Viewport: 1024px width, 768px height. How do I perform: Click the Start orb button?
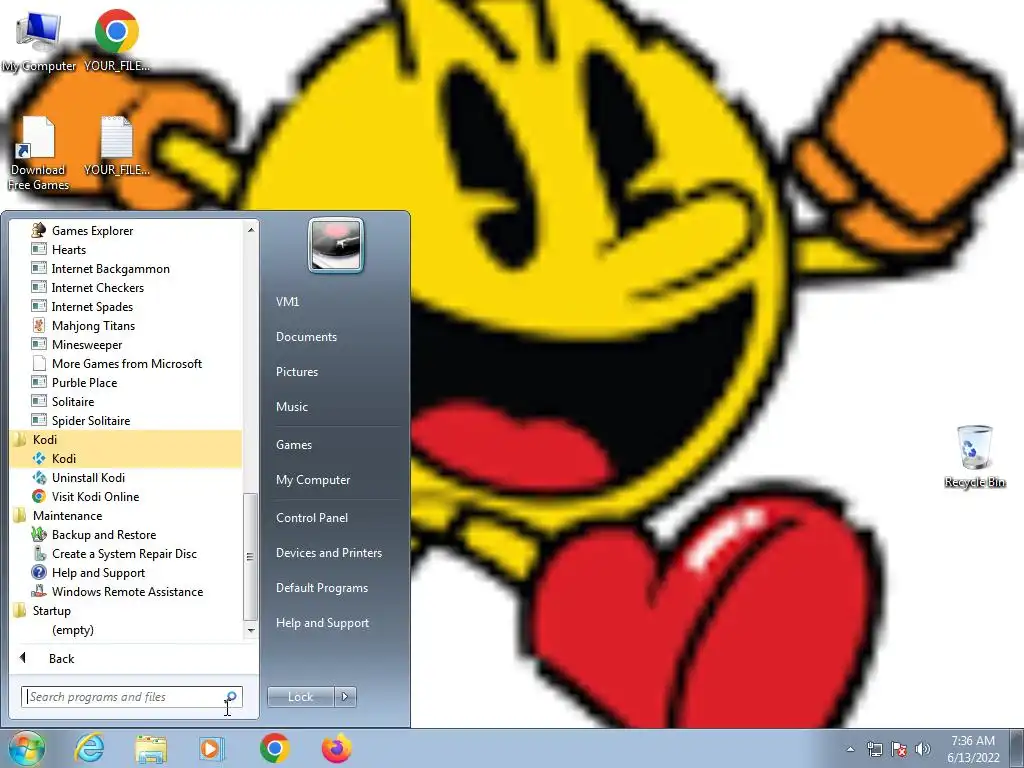click(26, 748)
